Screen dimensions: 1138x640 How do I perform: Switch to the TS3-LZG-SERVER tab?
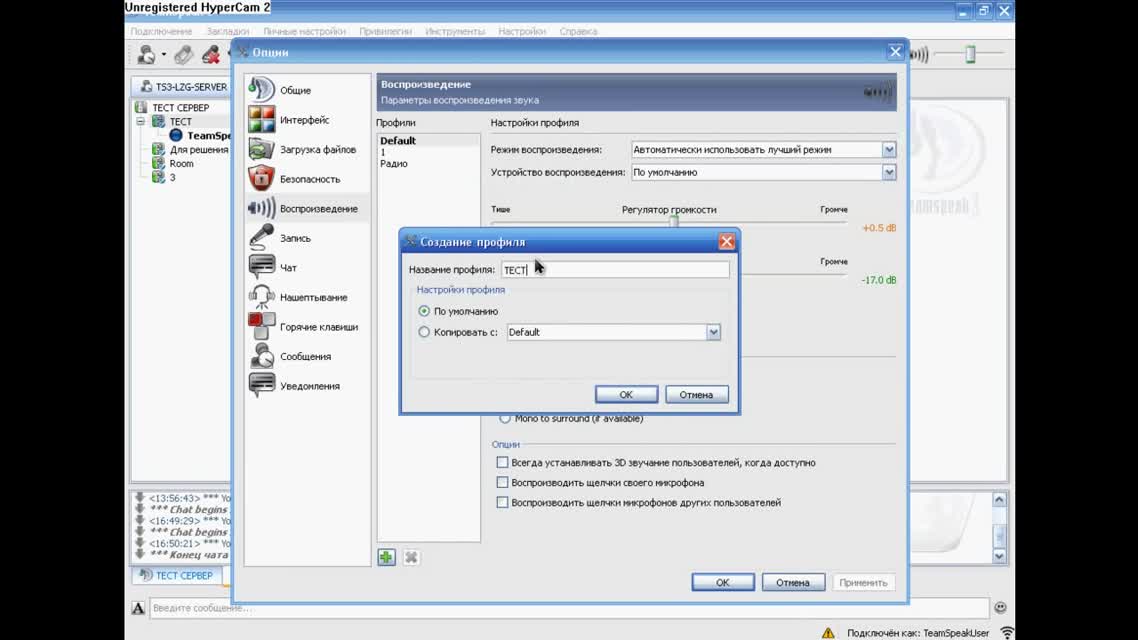click(183, 86)
